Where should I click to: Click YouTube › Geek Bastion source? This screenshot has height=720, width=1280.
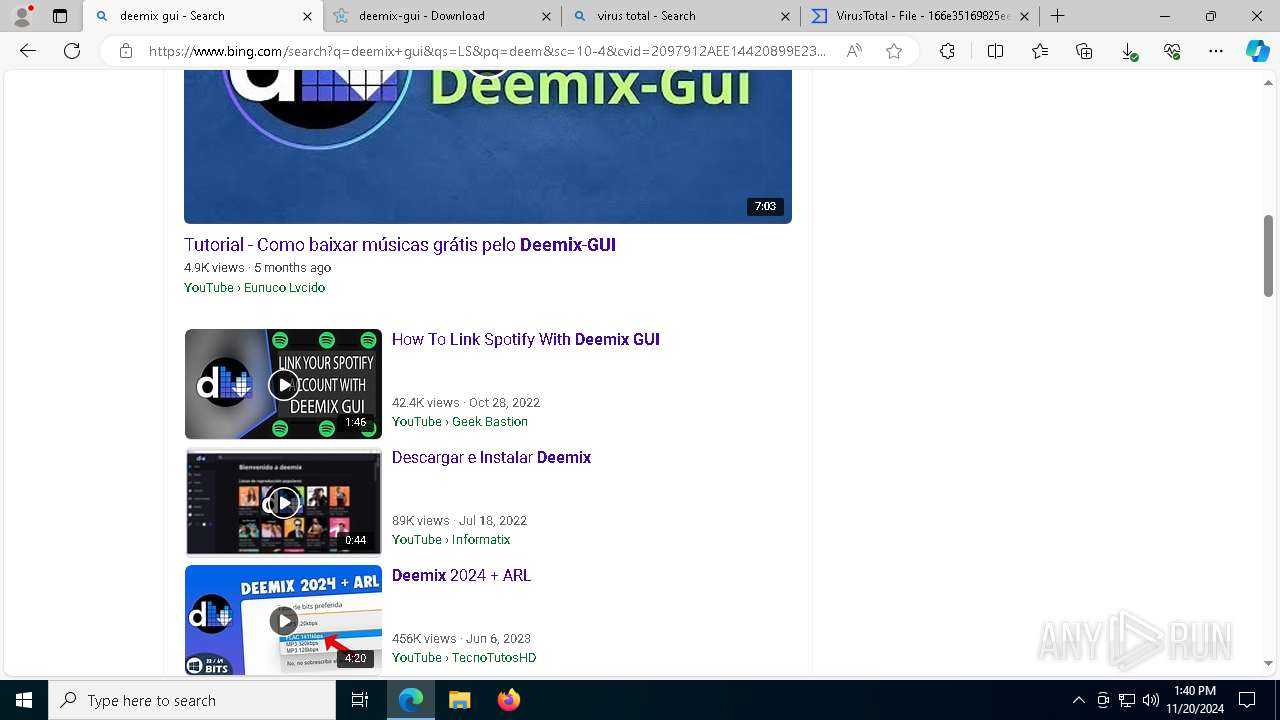pyautogui.click(x=460, y=422)
